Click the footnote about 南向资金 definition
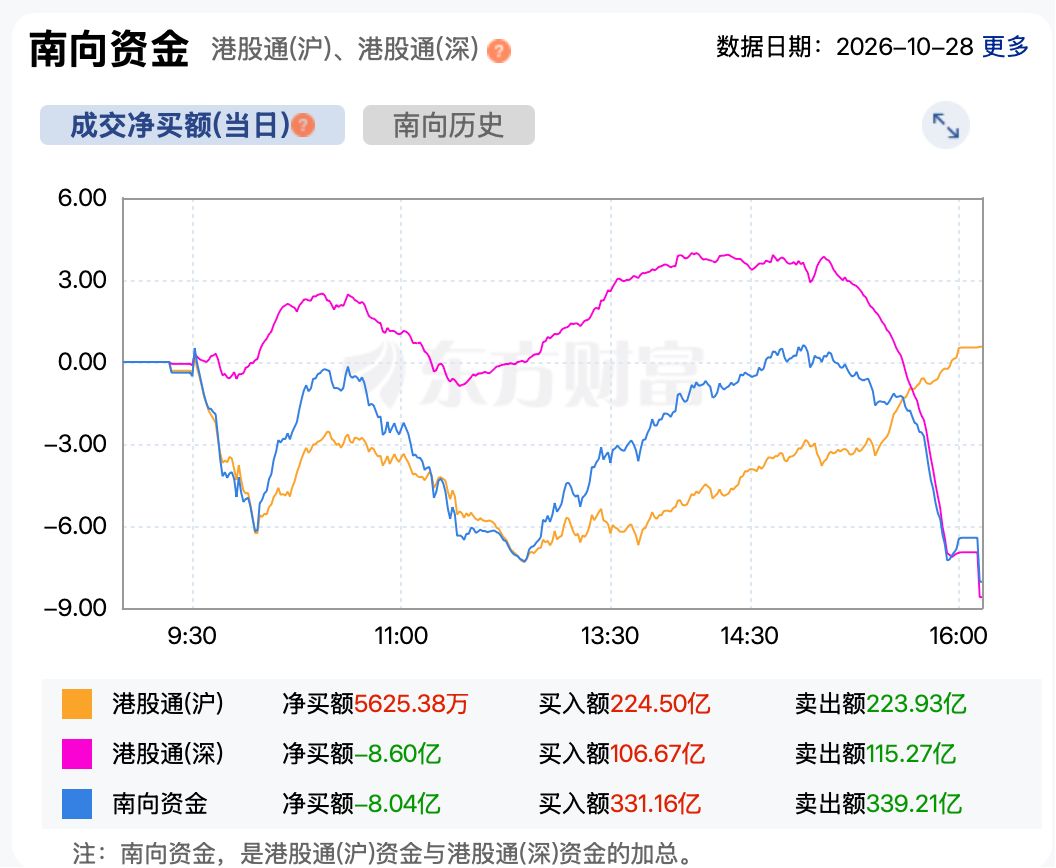The height and width of the screenshot is (868, 1056). point(384,853)
